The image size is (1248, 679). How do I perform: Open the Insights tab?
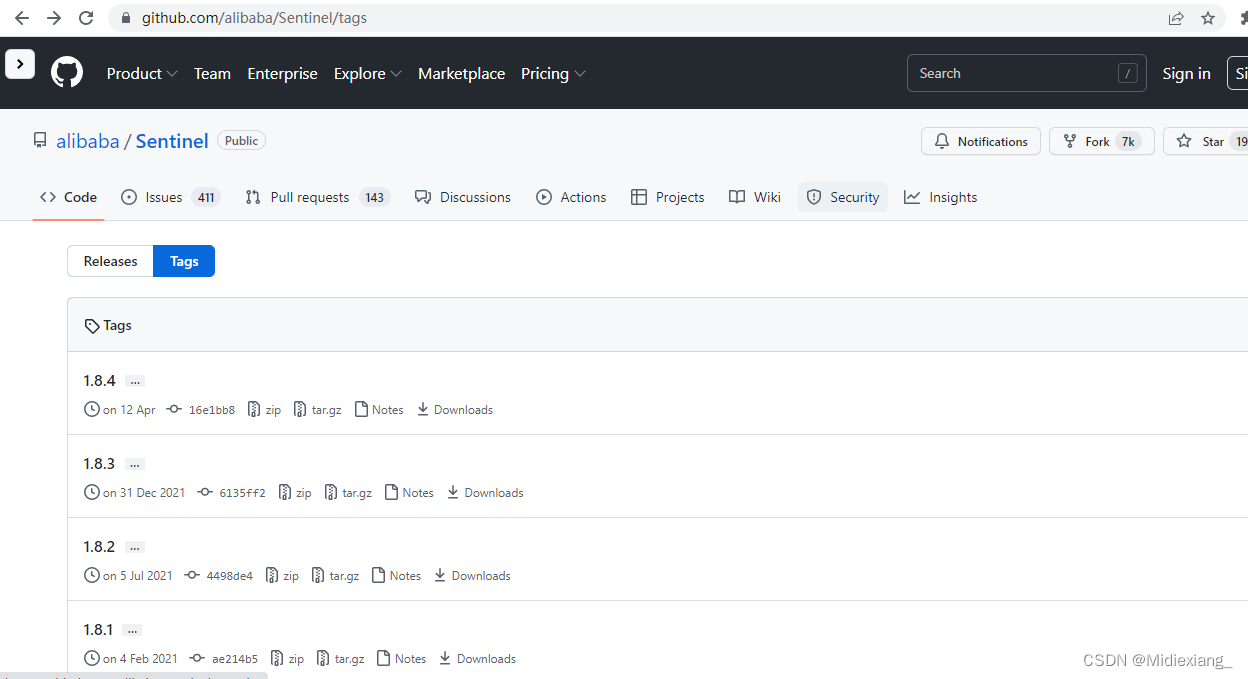pyautogui.click(x=940, y=197)
